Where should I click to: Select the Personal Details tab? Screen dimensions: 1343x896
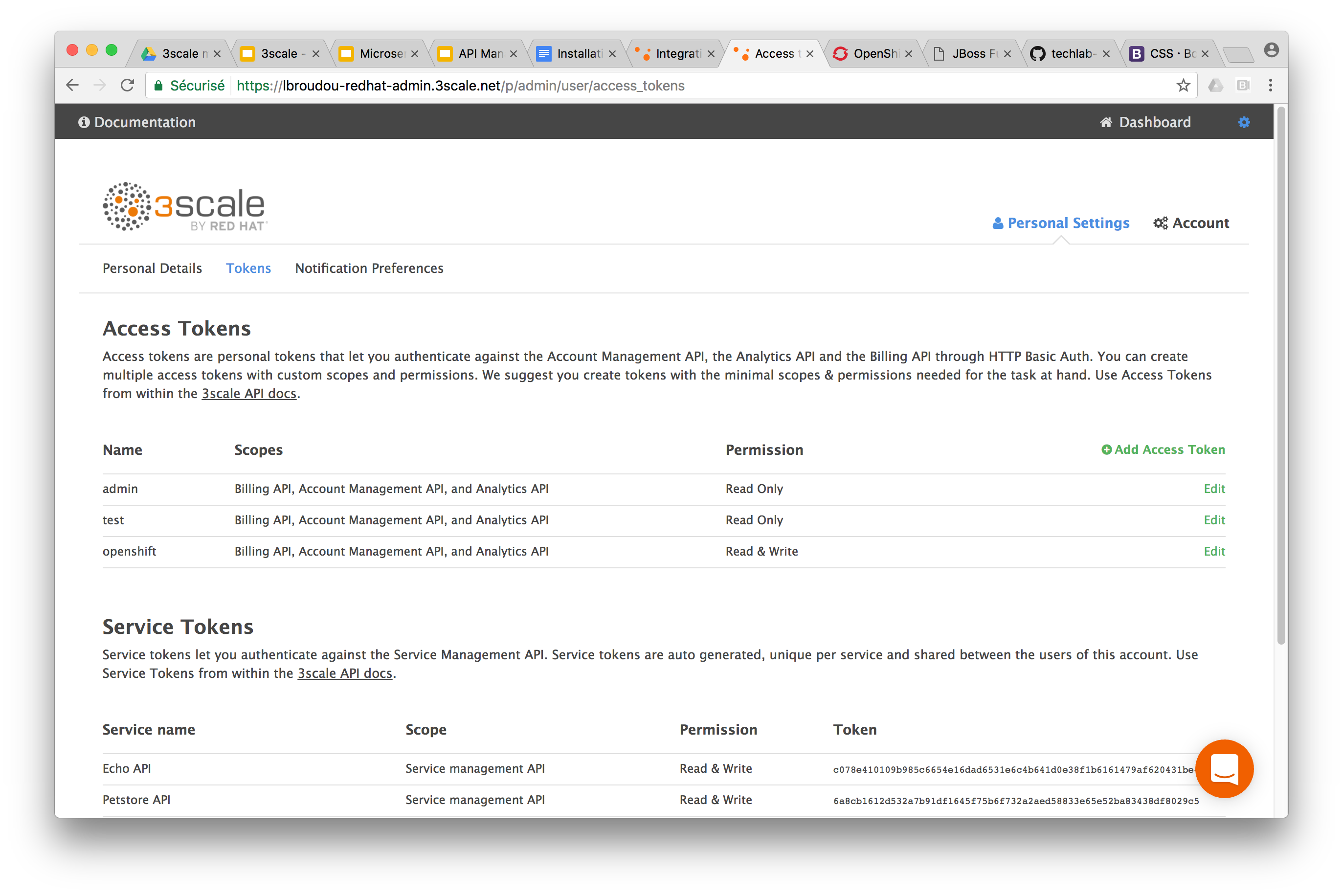[x=152, y=267]
